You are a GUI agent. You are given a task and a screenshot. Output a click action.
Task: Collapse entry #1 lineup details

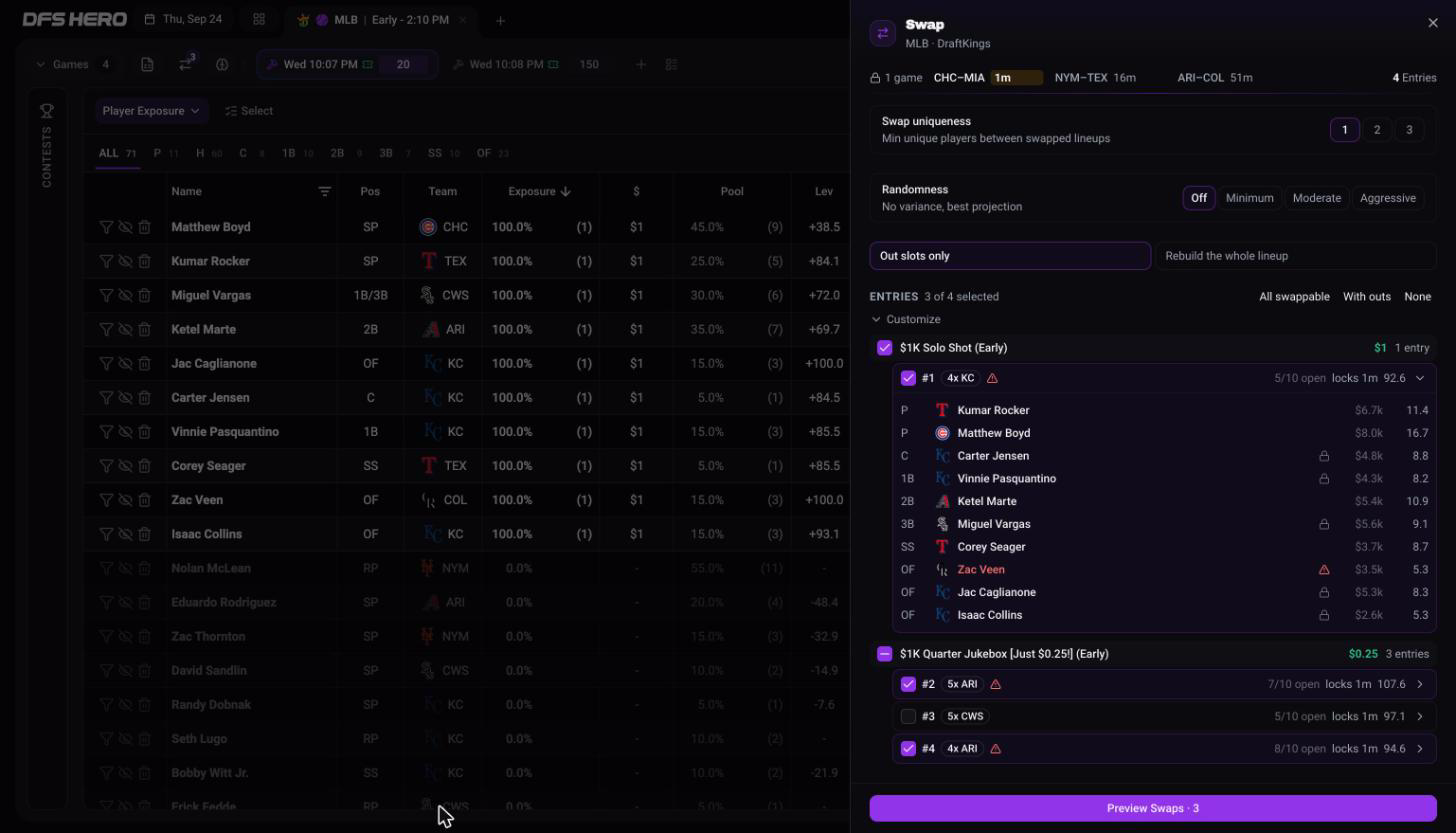pyautogui.click(x=1419, y=378)
